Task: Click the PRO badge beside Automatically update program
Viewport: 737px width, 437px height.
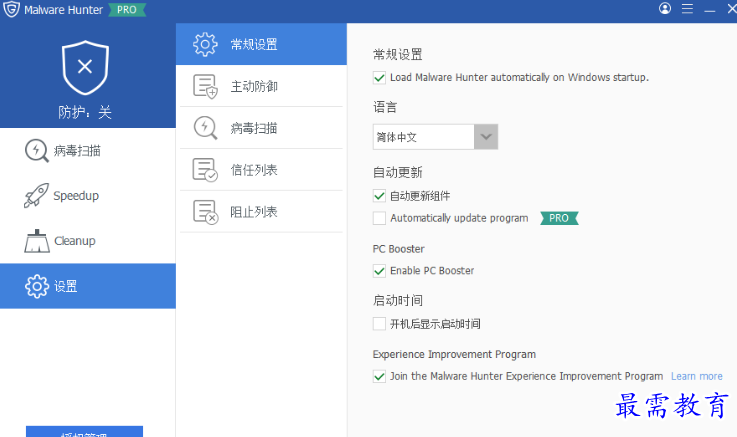Action: [559, 218]
